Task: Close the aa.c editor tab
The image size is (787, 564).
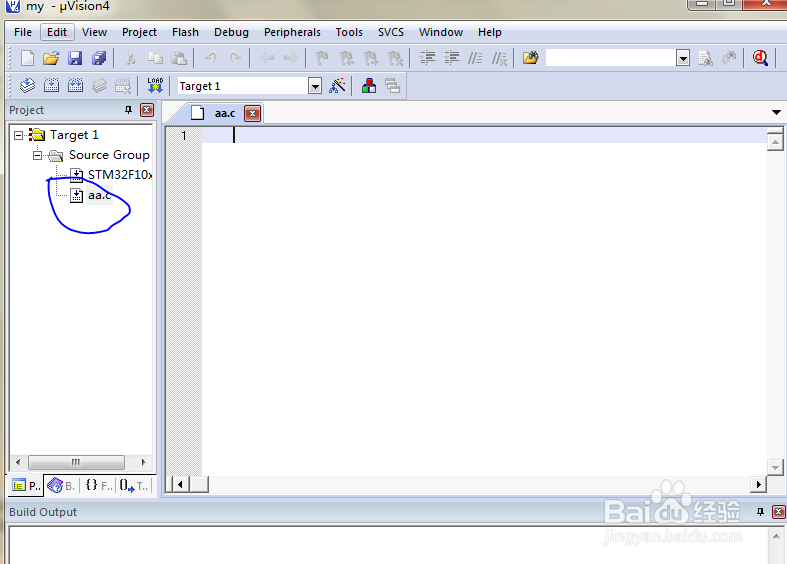Action: (252, 114)
